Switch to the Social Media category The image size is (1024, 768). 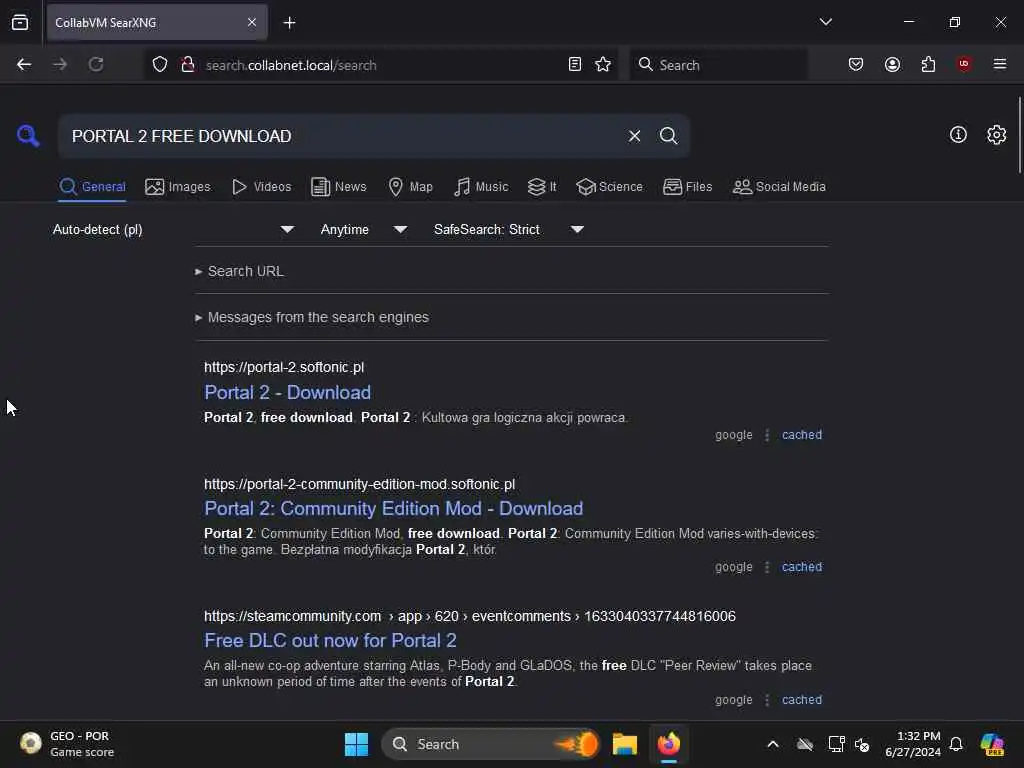779,187
